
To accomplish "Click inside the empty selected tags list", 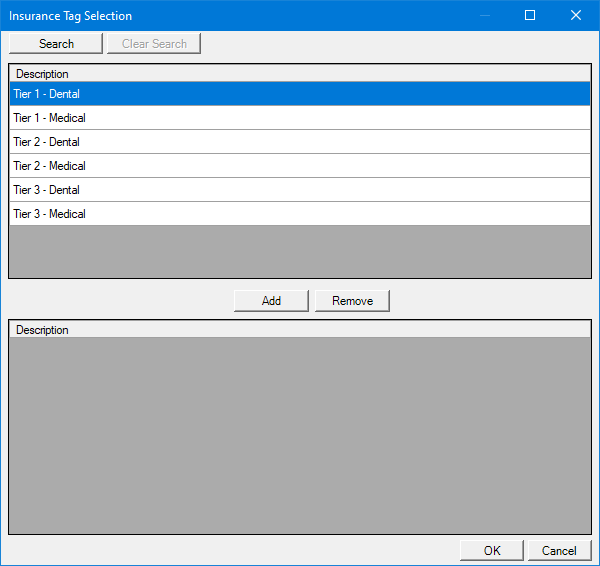I will tap(300, 435).
